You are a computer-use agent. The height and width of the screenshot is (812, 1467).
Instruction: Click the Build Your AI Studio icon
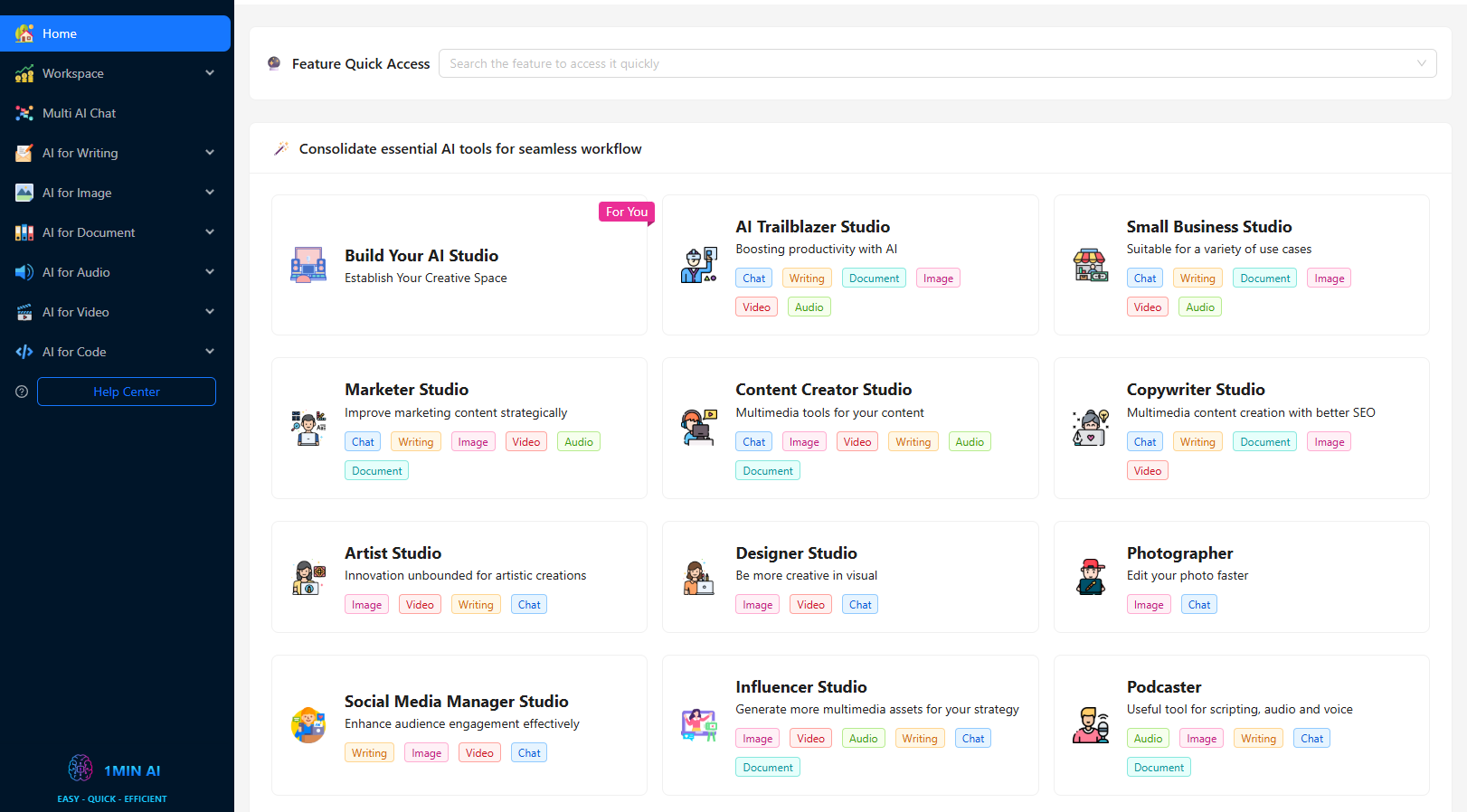pos(308,265)
